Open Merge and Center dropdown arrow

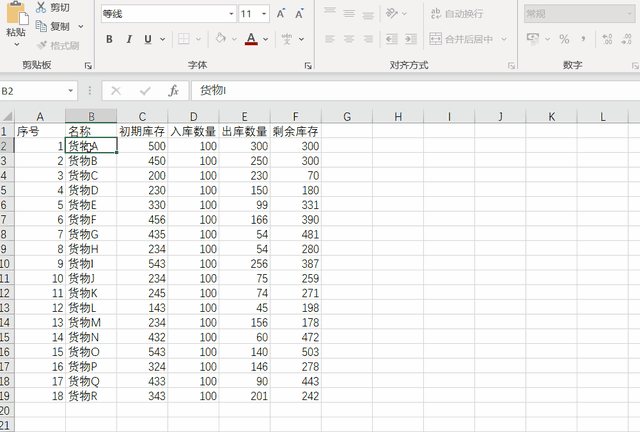[504, 39]
